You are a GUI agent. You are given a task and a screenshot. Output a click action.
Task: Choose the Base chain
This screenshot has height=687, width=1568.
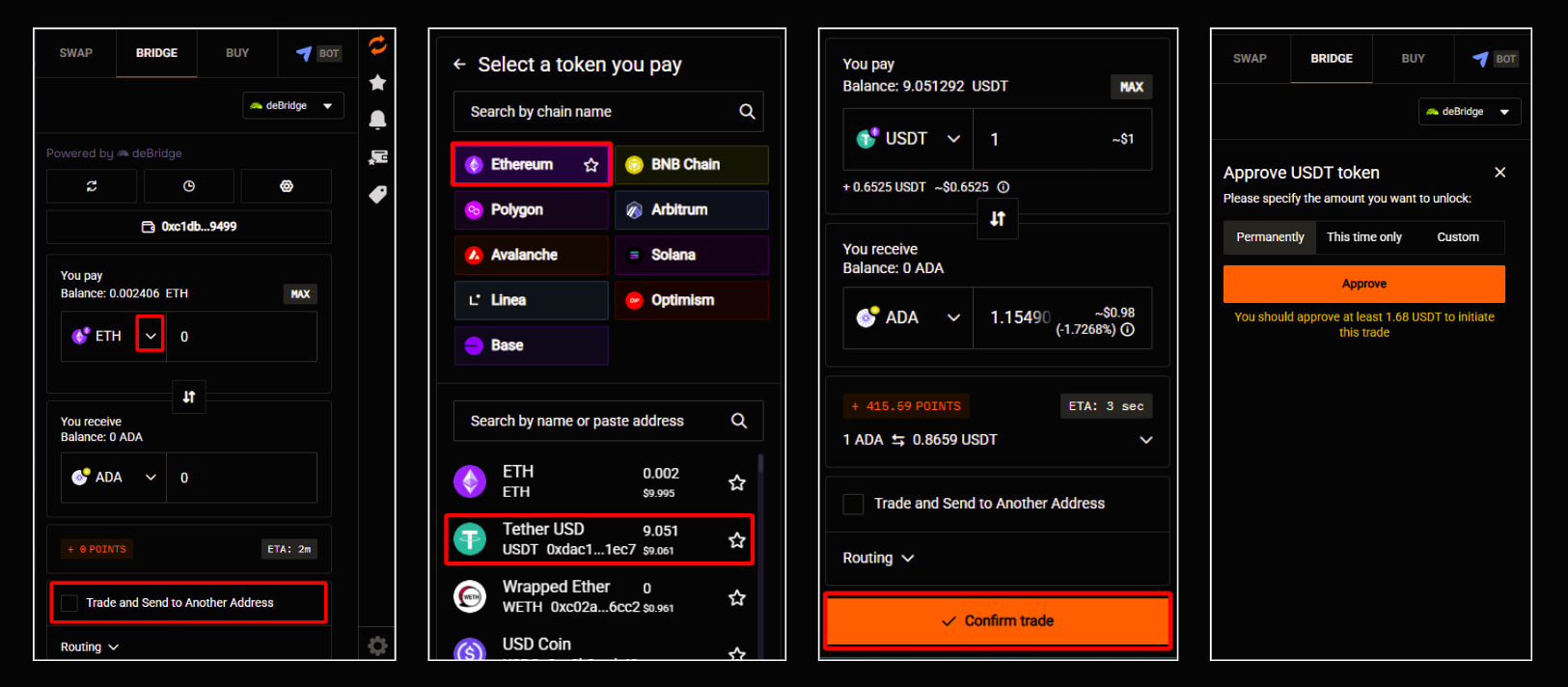(532, 346)
